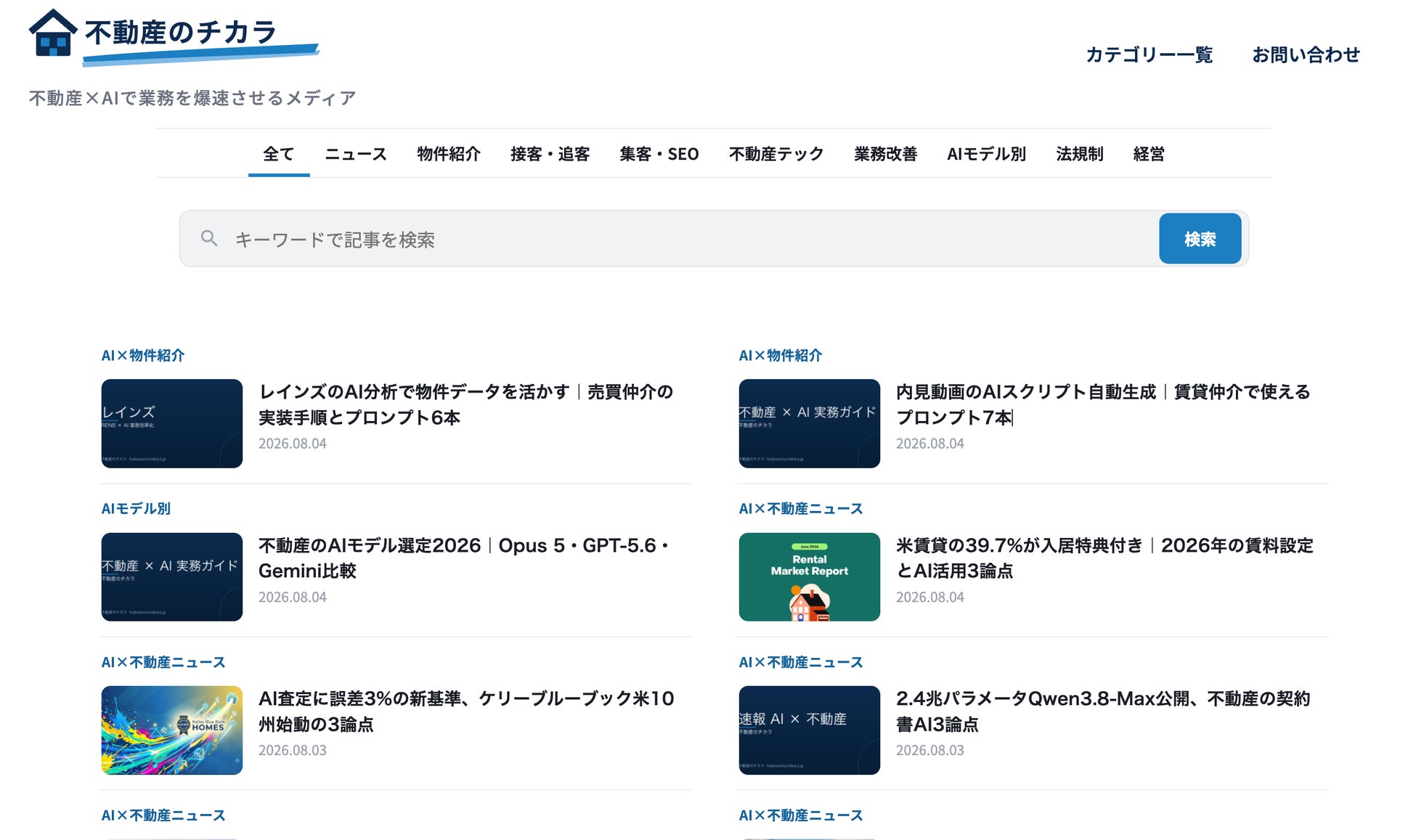Click the Rental Market Report thumbnail
1416x840 pixels.
810,576
